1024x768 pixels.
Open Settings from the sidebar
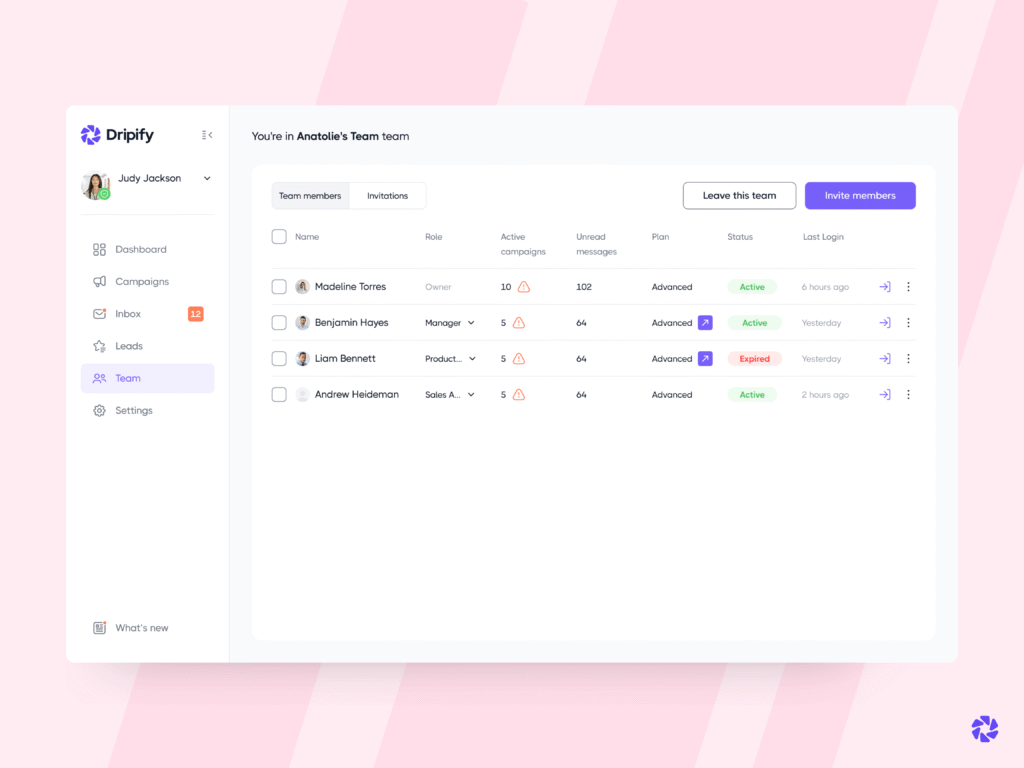(134, 410)
